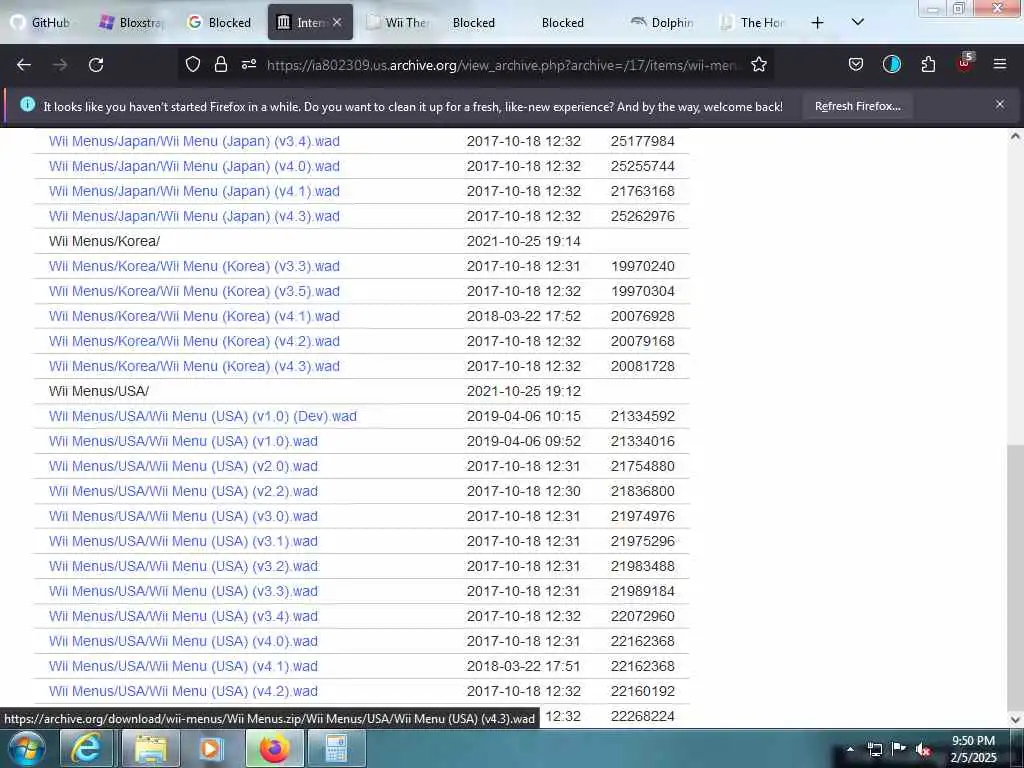Open Wii Menu (USA) (v3.1).wad link
Viewport: 1024px width, 768px height.
183,541
